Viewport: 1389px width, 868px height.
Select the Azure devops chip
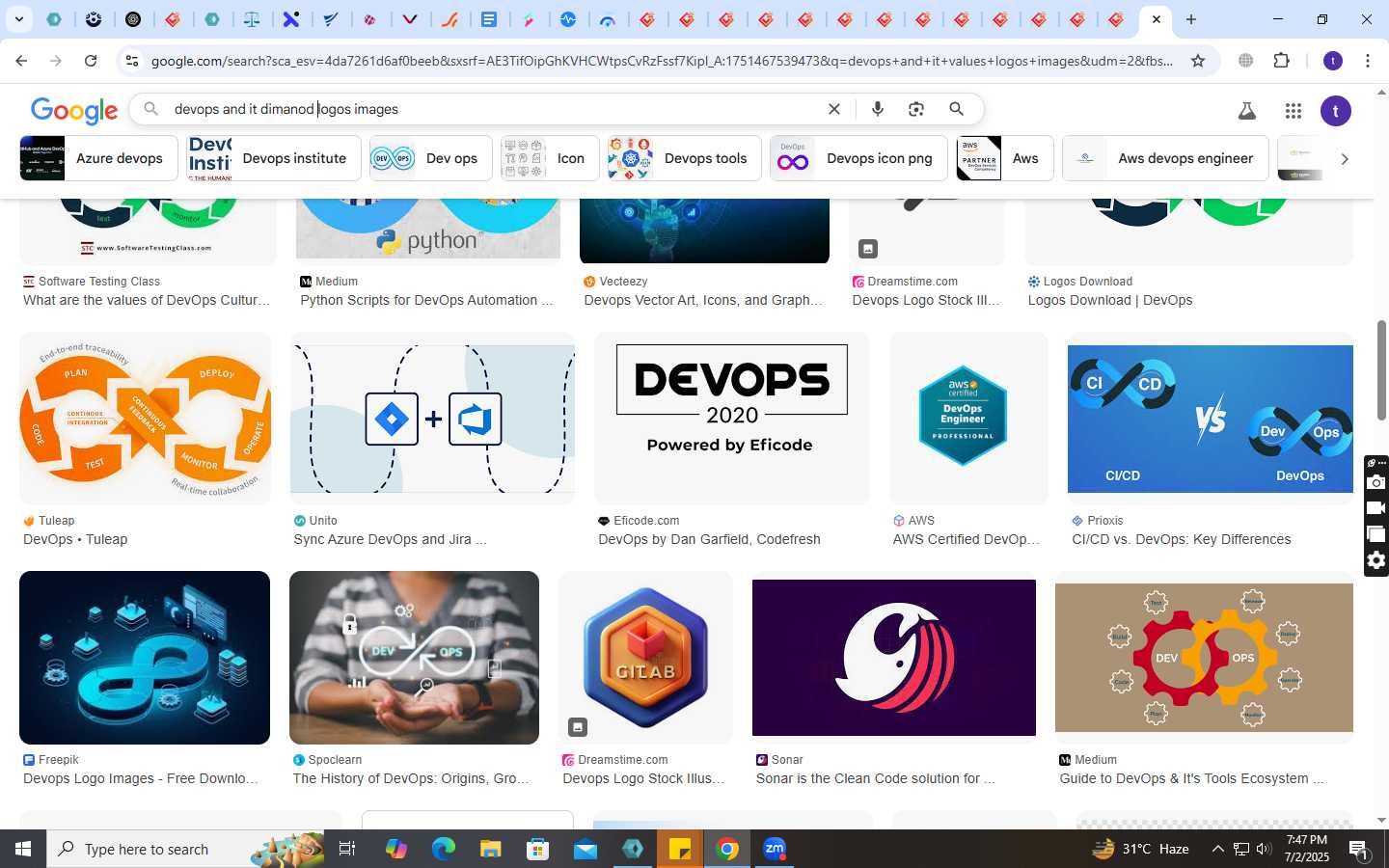96,158
